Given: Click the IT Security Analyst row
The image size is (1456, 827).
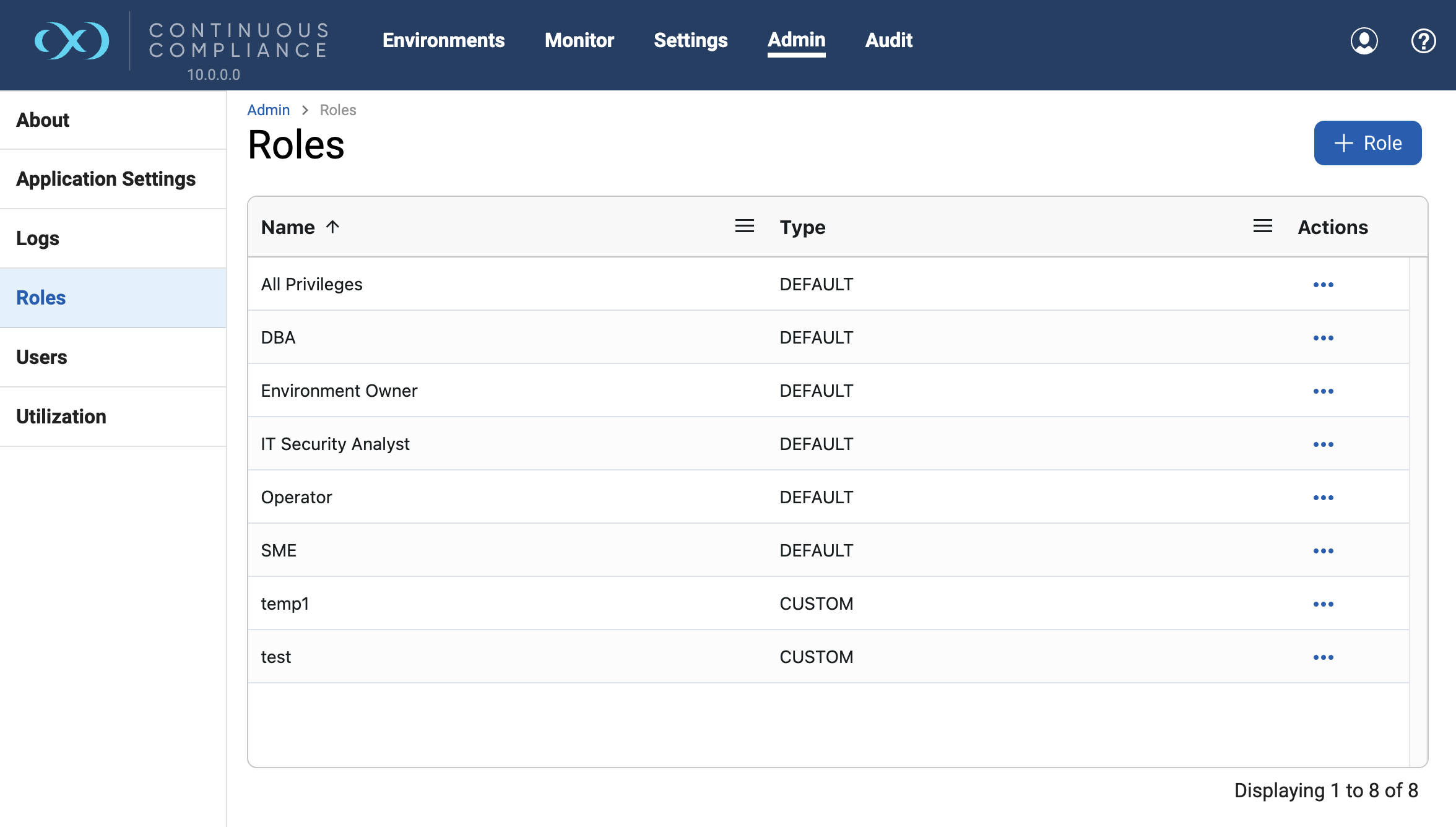Looking at the screenshot, I should [x=335, y=444].
